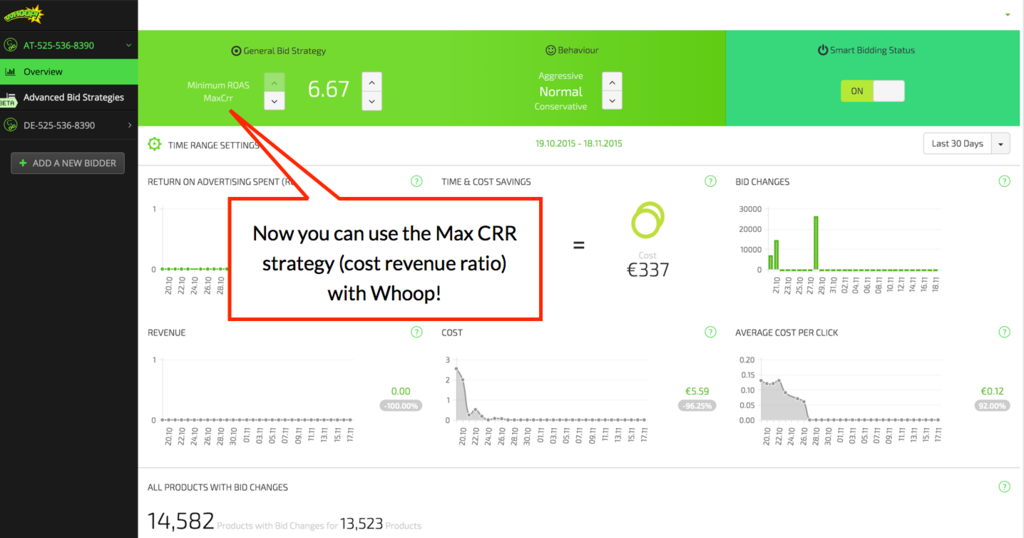Open help for Return on Advertising Spent
The image size is (1024, 538).
pos(417,182)
